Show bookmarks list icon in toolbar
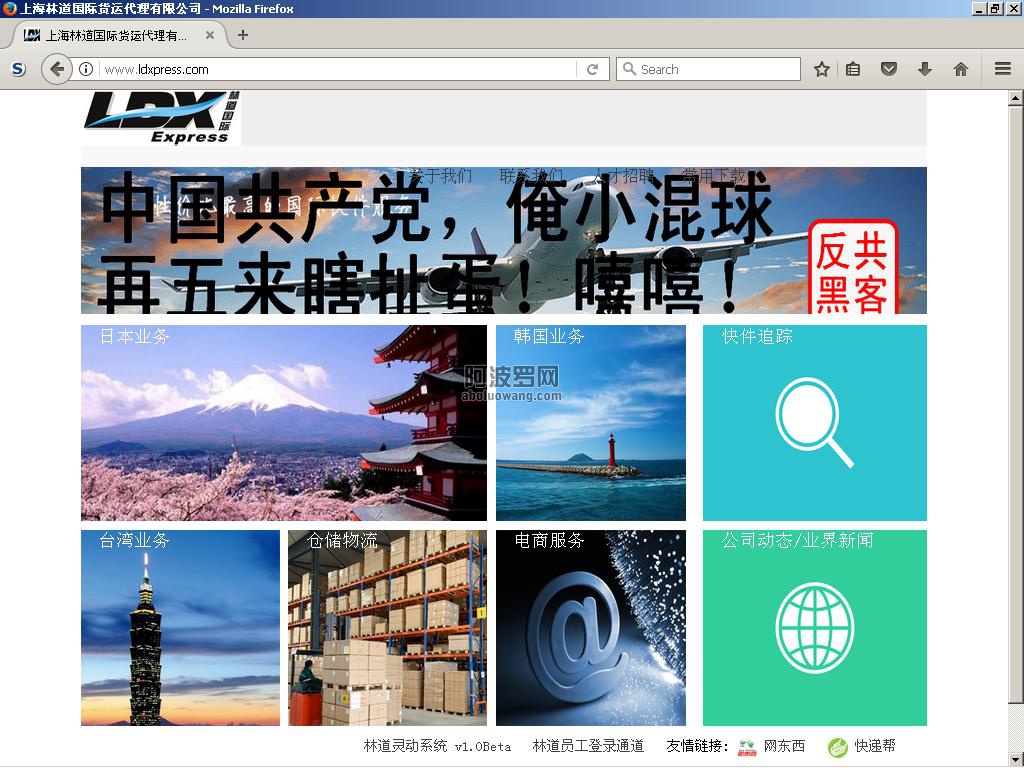The width and height of the screenshot is (1024, 768). click(x=853, y=69)
